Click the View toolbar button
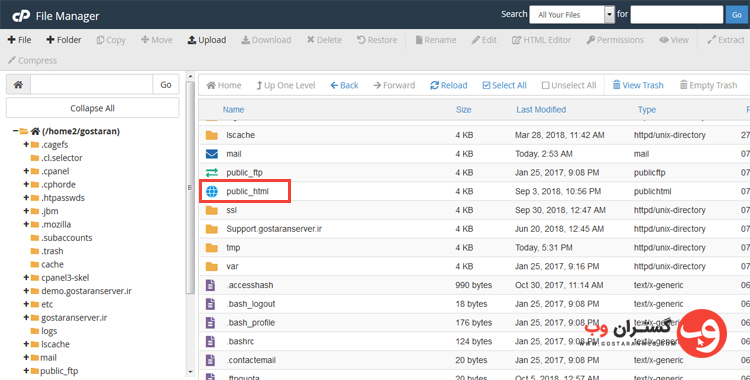This screenshot has width=750, height=380. (x=674, y=40)
